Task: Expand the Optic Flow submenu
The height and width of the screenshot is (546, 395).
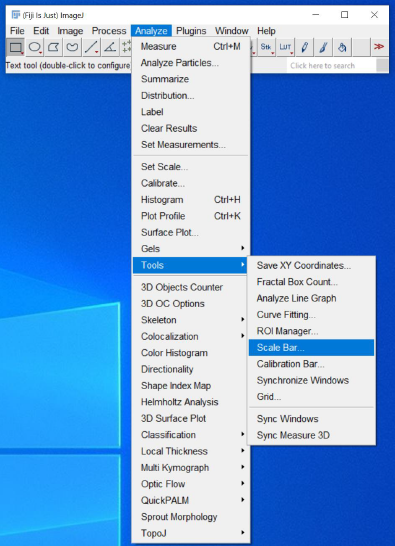Action: 191,484
